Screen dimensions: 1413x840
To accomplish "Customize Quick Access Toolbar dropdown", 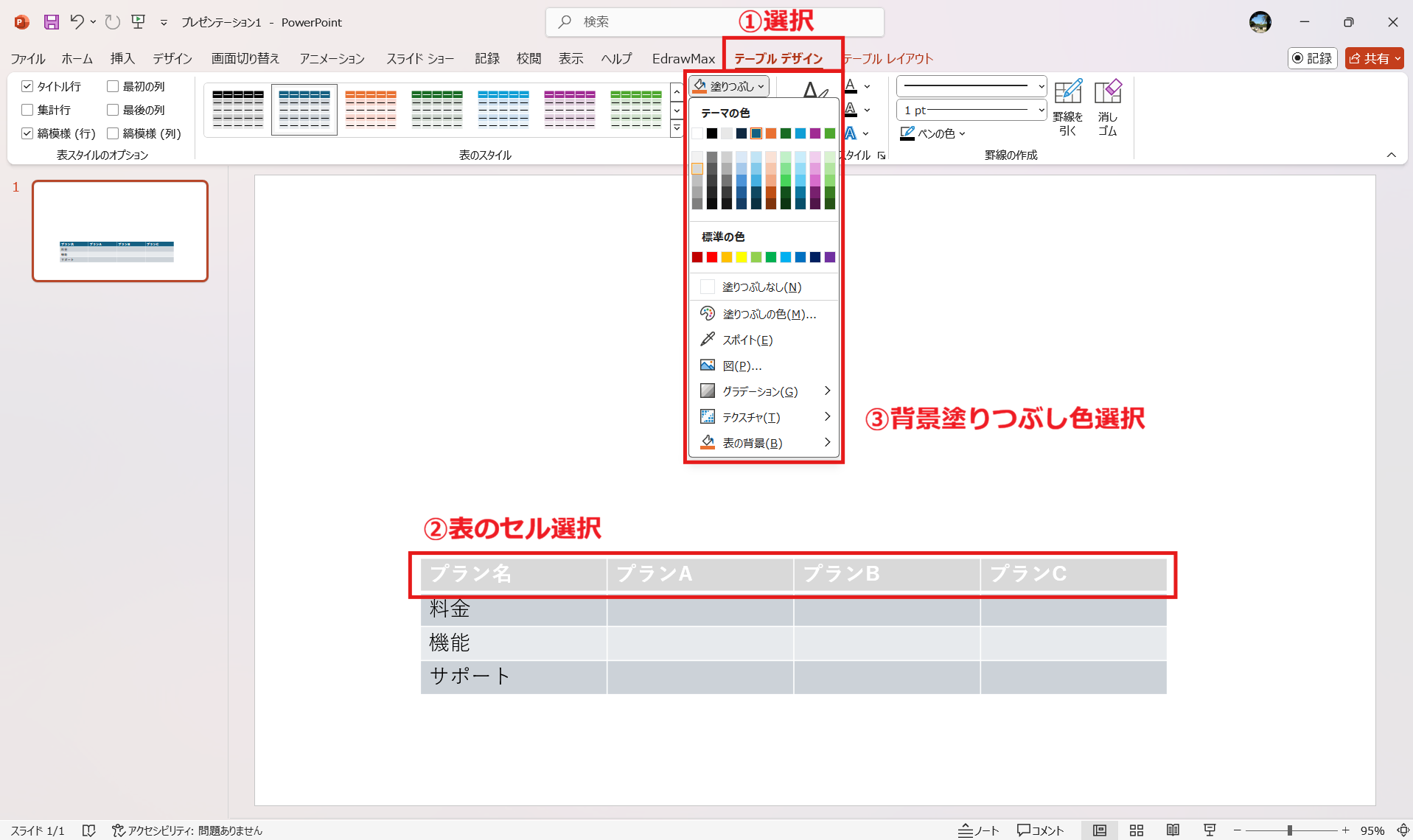I will (164, 23).
